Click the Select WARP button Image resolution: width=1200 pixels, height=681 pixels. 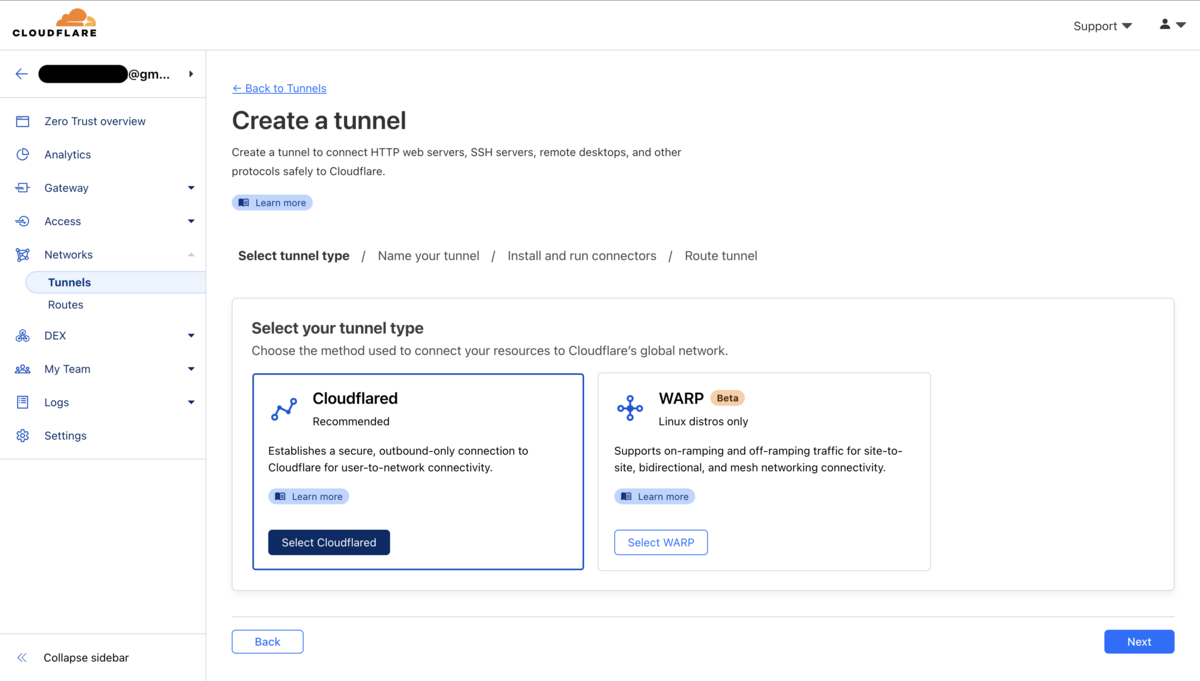tap(661, 542)
